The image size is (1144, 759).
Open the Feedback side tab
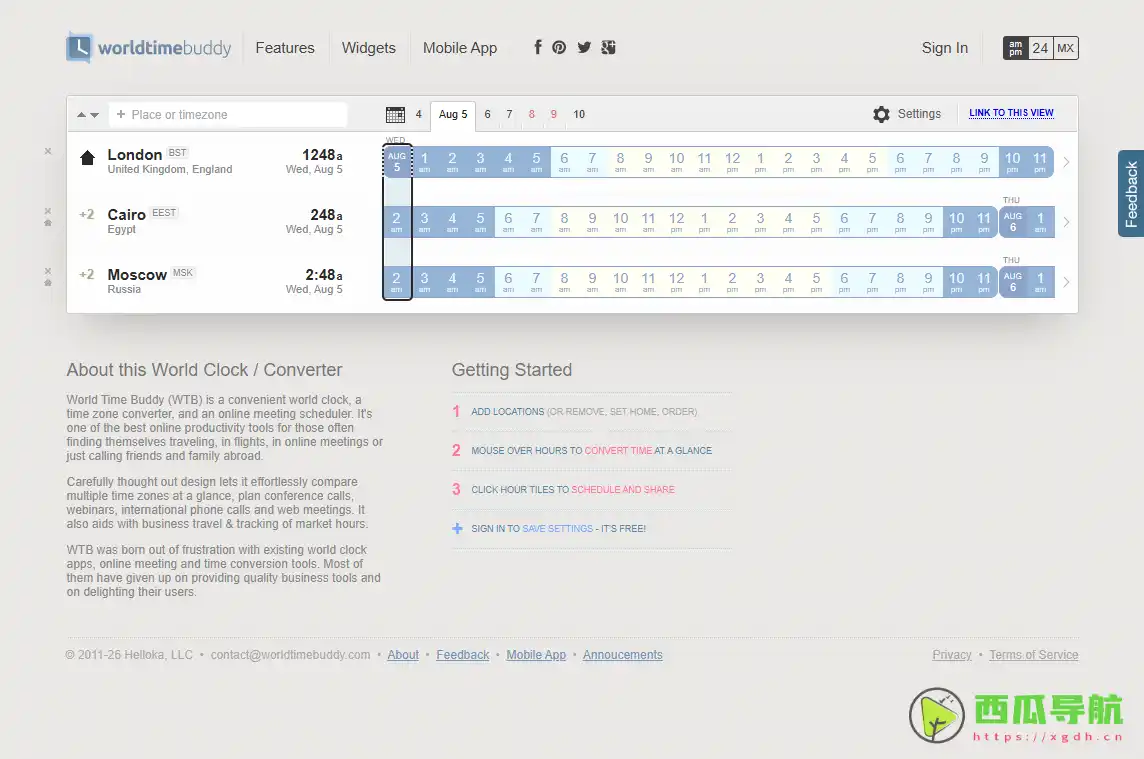1131,193
